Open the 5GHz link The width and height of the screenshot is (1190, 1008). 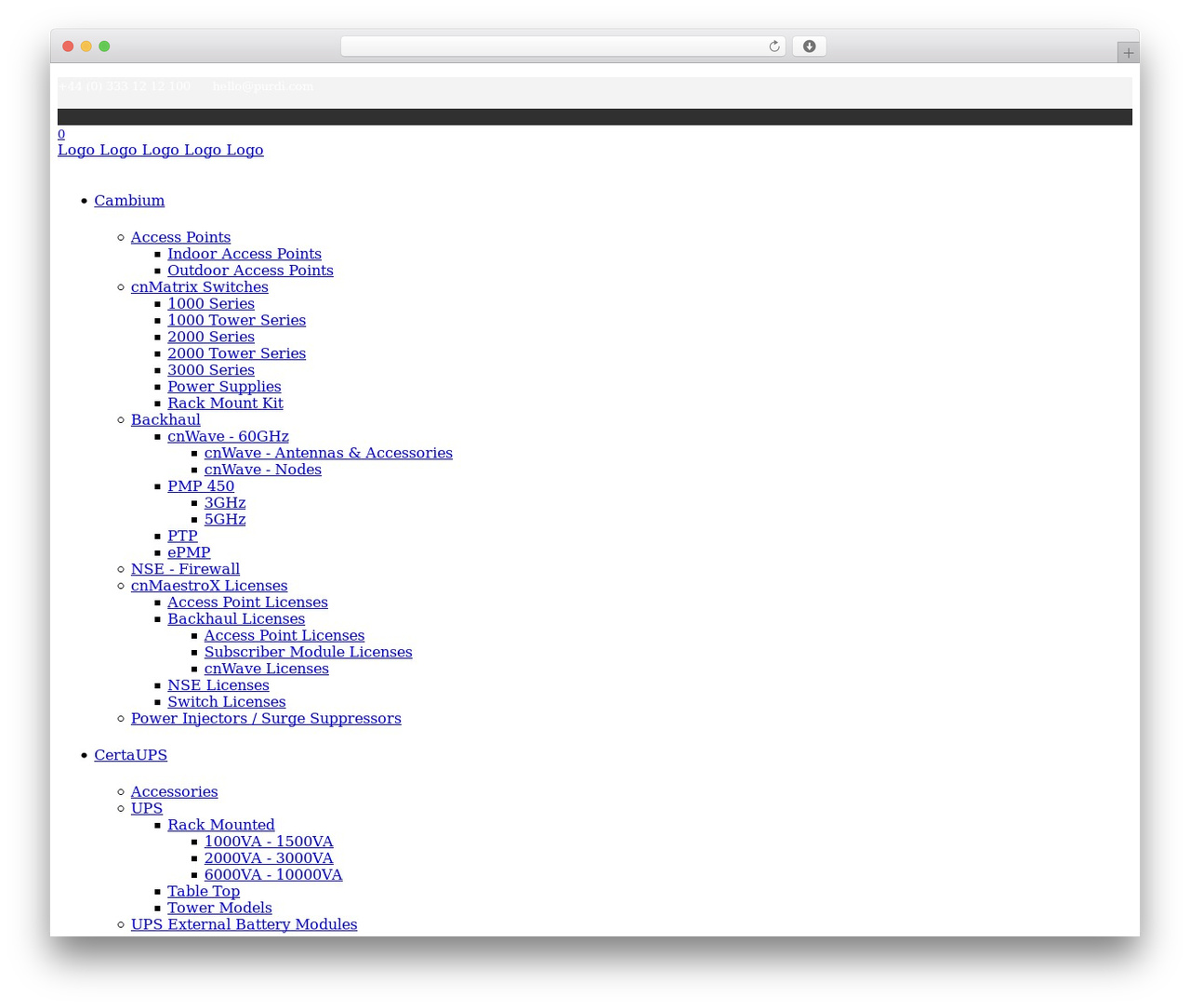[225, 521]
